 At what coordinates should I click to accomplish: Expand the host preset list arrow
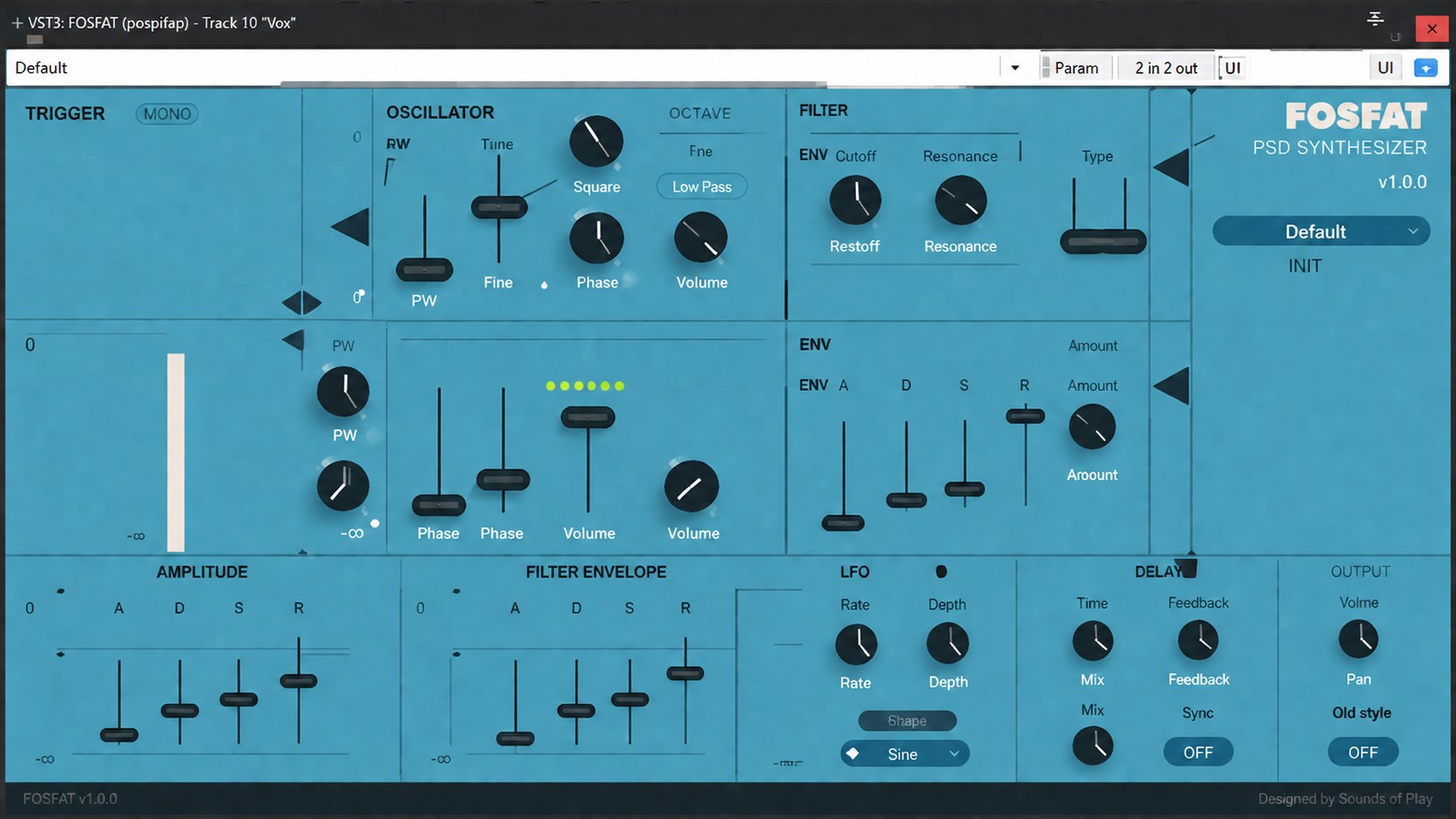[x=1015, y=68]
